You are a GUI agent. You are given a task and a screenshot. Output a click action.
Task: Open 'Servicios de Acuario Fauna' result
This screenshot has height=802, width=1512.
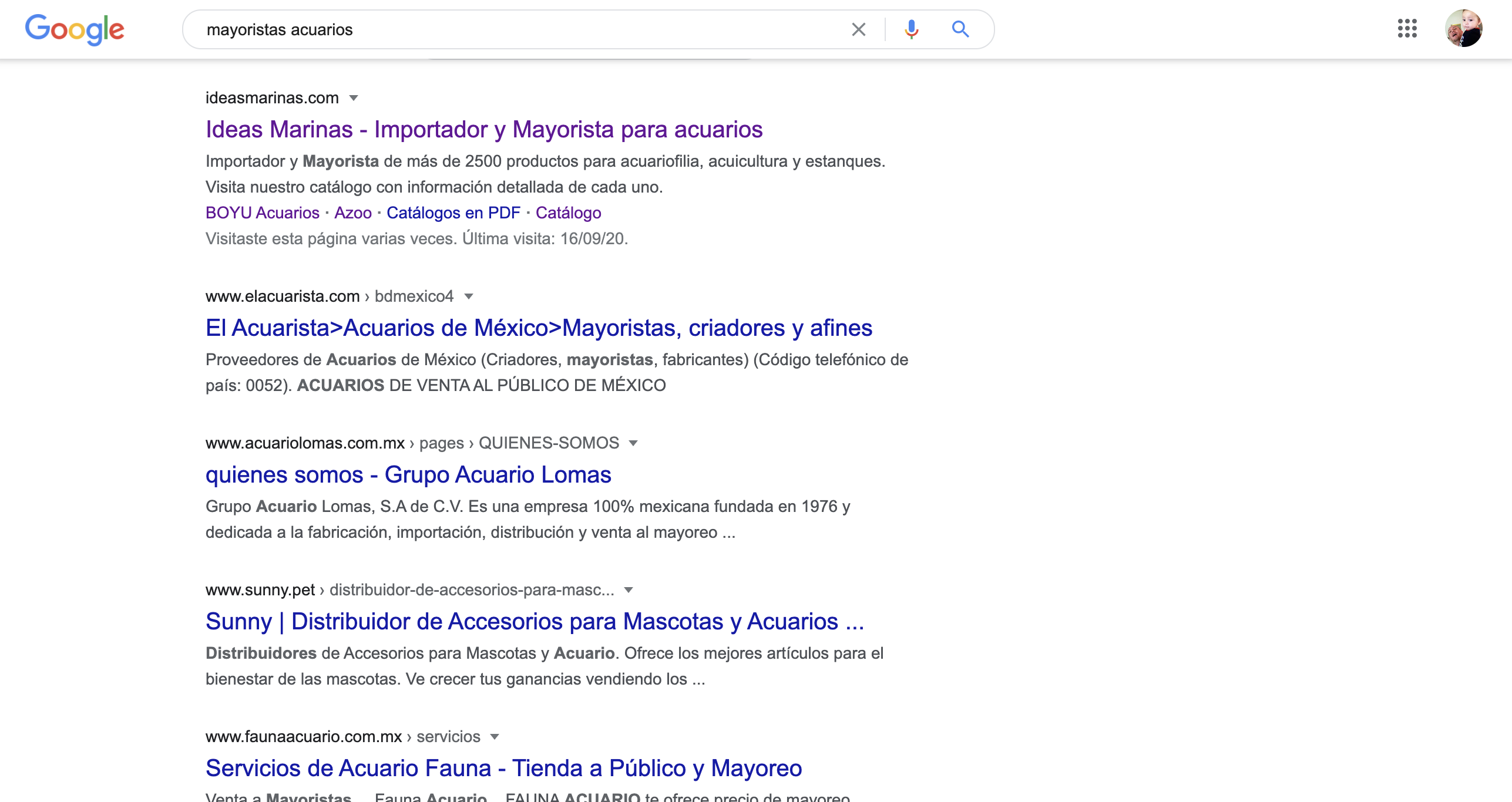click(503, 768)
